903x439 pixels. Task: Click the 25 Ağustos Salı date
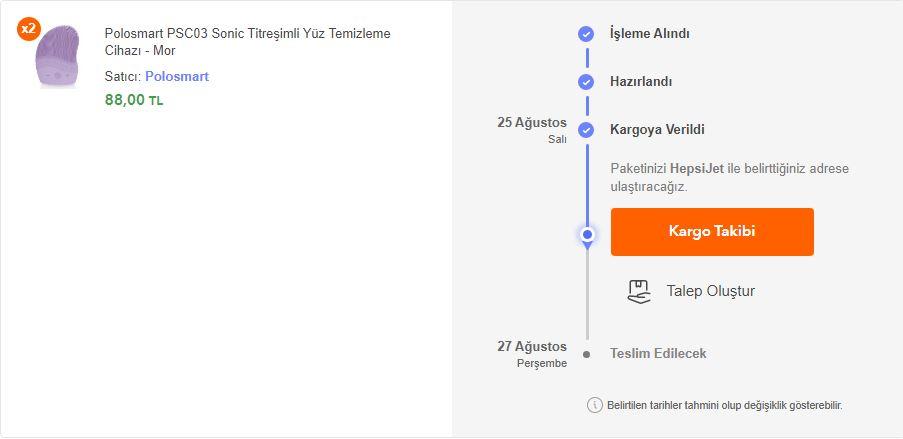tap(532, 130)
